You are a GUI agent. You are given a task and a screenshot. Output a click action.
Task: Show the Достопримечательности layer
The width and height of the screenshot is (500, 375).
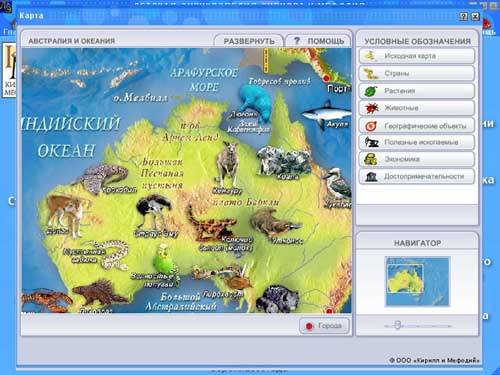(417, 176)
